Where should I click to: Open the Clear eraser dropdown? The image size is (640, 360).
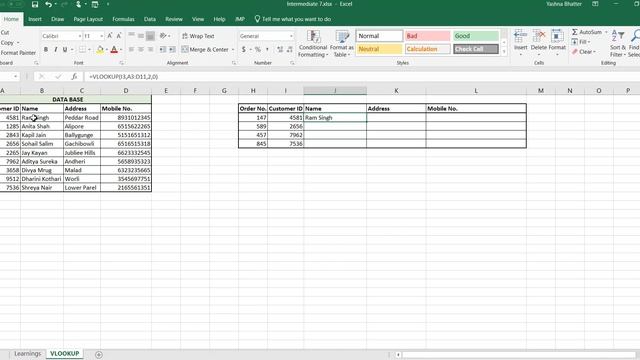point(584,52)
